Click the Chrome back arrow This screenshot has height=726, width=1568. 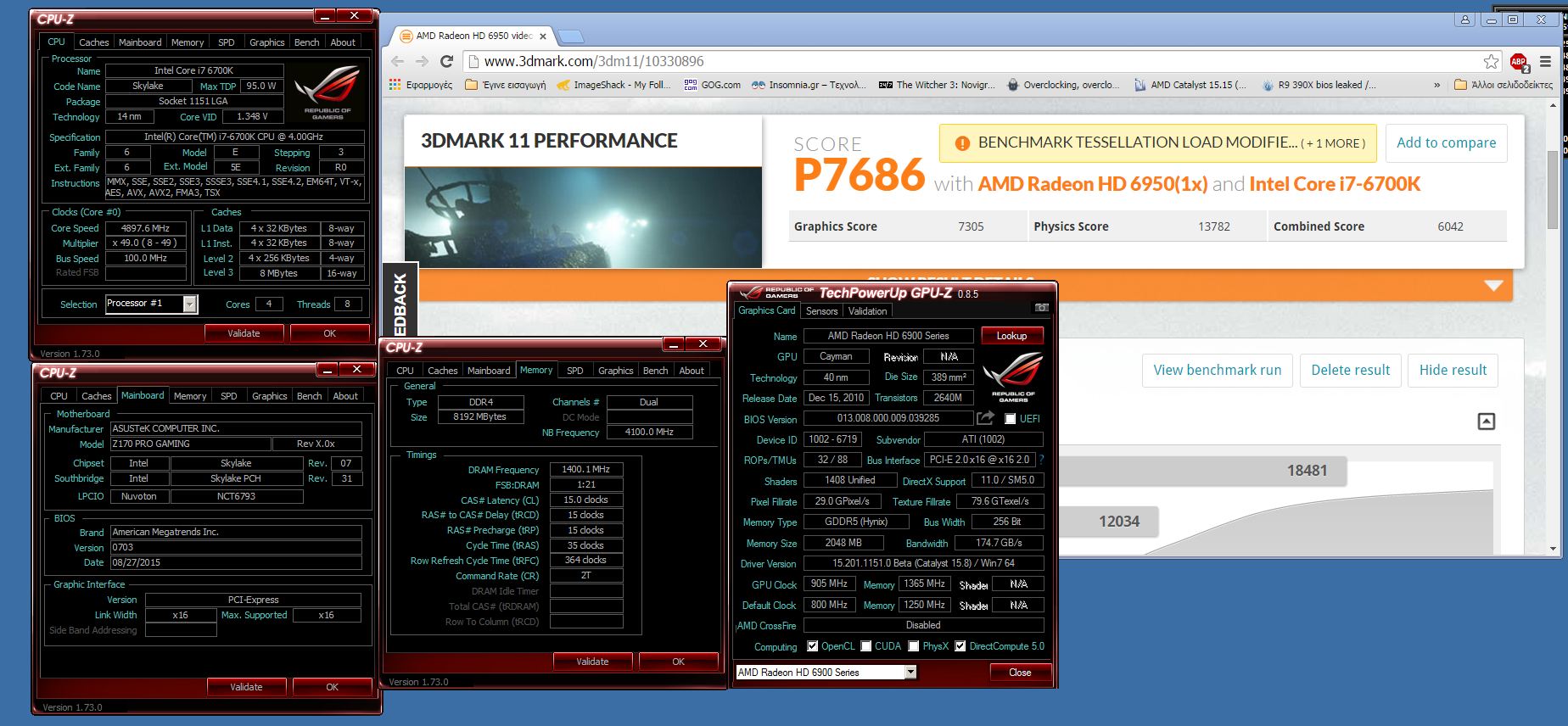pyautogui.click(x=397, y=61)
